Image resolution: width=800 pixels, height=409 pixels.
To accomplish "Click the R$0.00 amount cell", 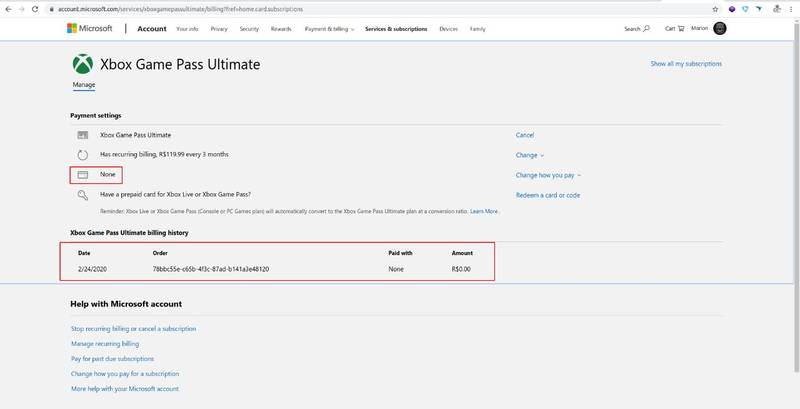I will tap(461, 269).
